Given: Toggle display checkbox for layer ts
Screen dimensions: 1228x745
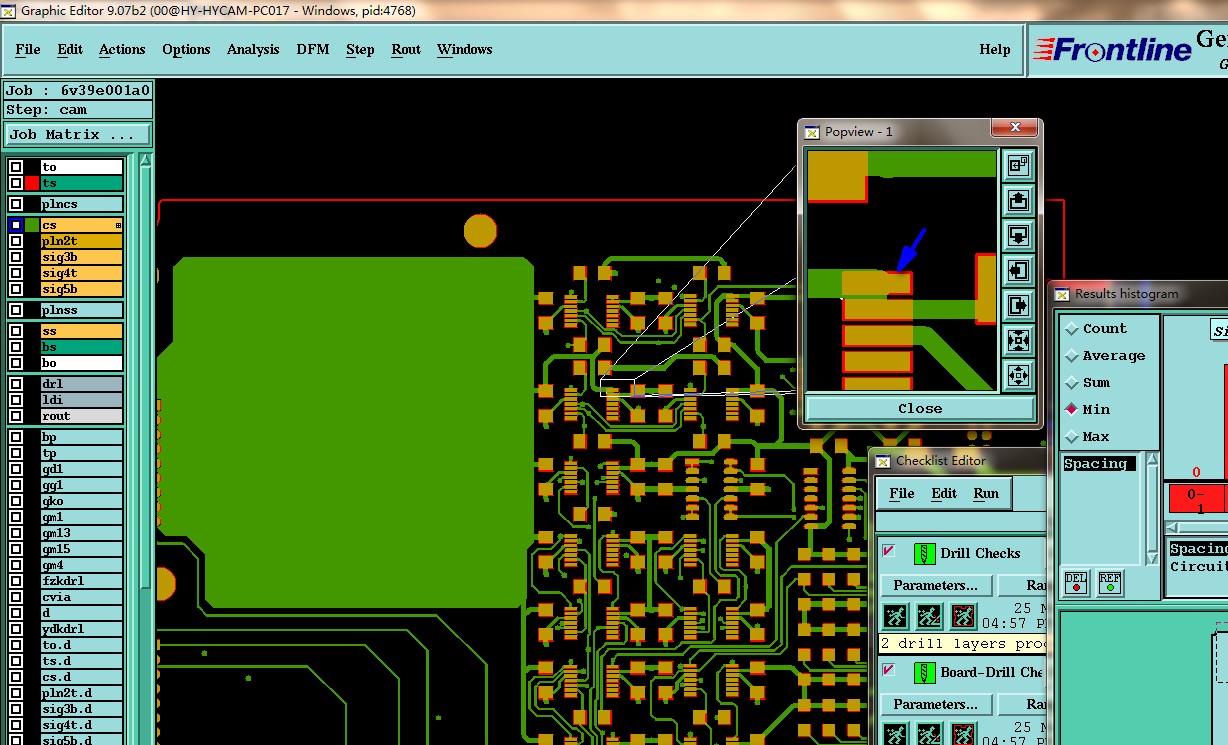Looking at the screenshot, I should pyautogui.click(x=16, y=183).
